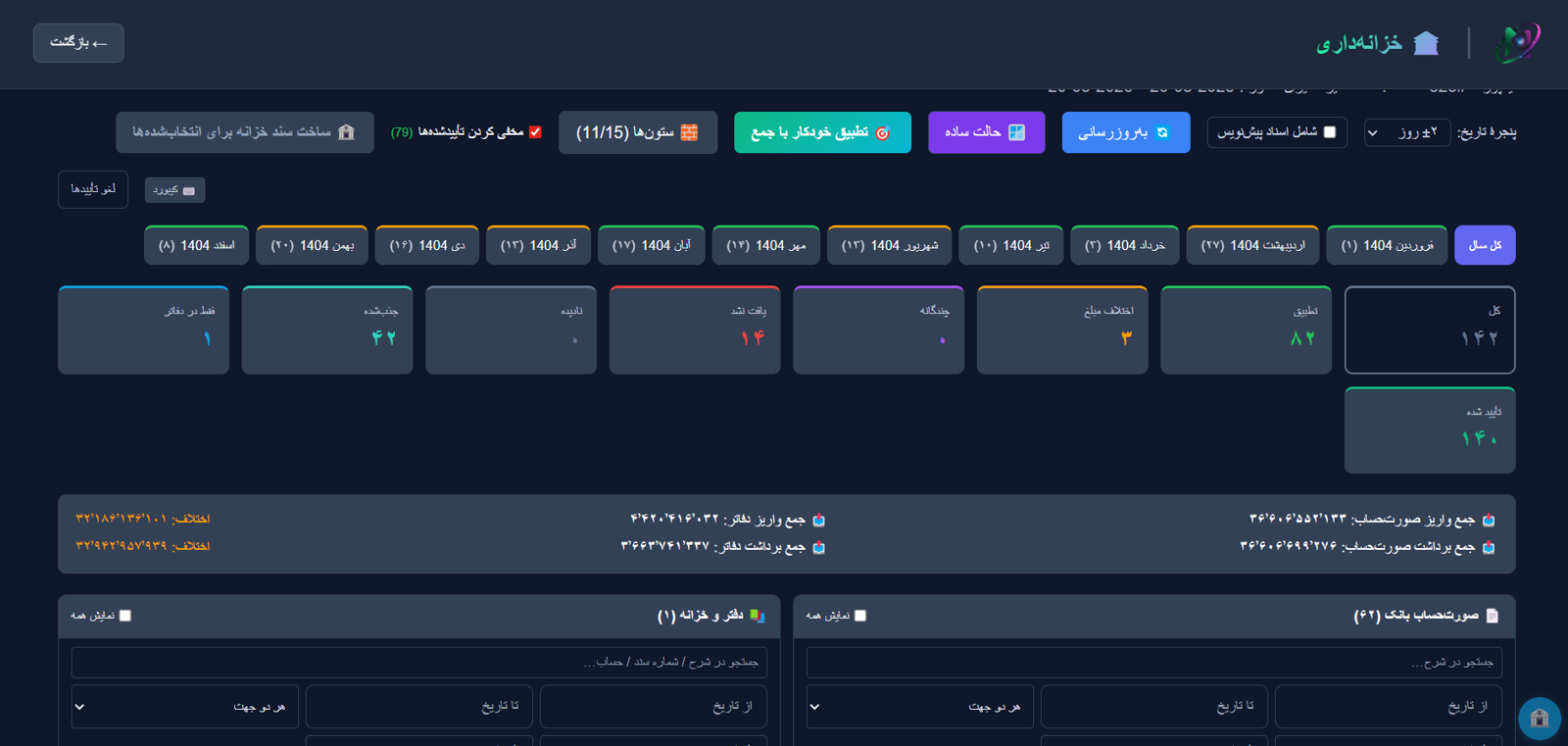Screen dimensions: 1568x746
Task: Click the books icon of دفتر و خزانه panel
Action: click(x=757, y=616)
